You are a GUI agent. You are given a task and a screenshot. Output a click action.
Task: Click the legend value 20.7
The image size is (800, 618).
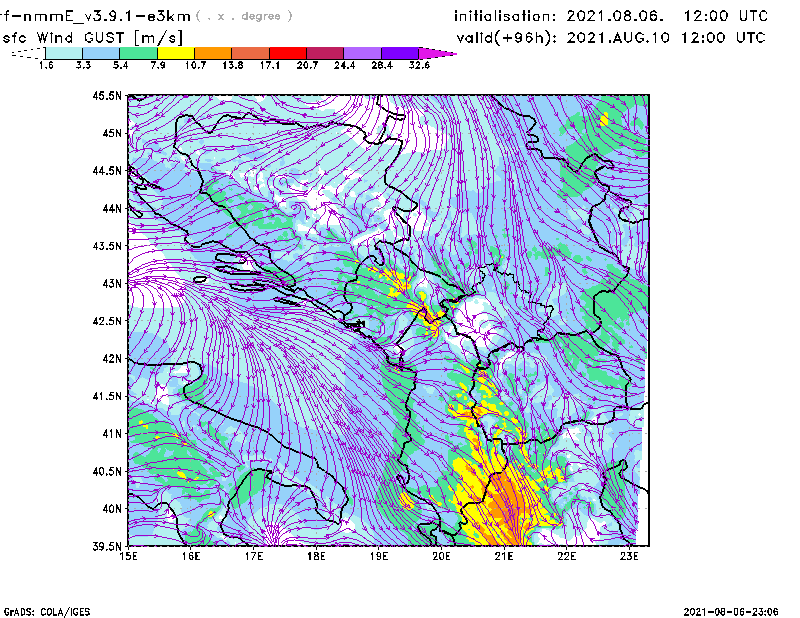click(307, 65)
